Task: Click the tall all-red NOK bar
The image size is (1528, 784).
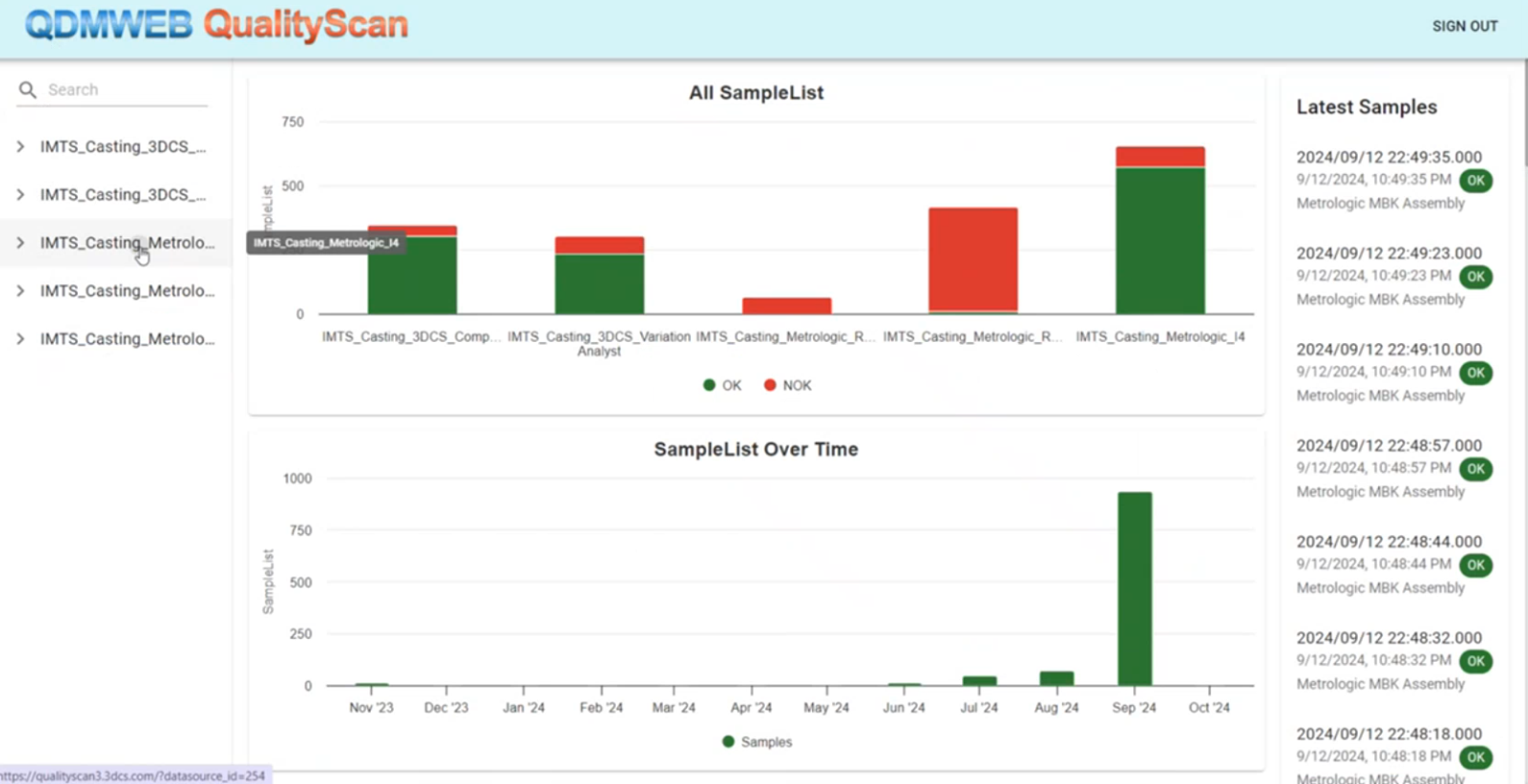Action: click(973, 259)
